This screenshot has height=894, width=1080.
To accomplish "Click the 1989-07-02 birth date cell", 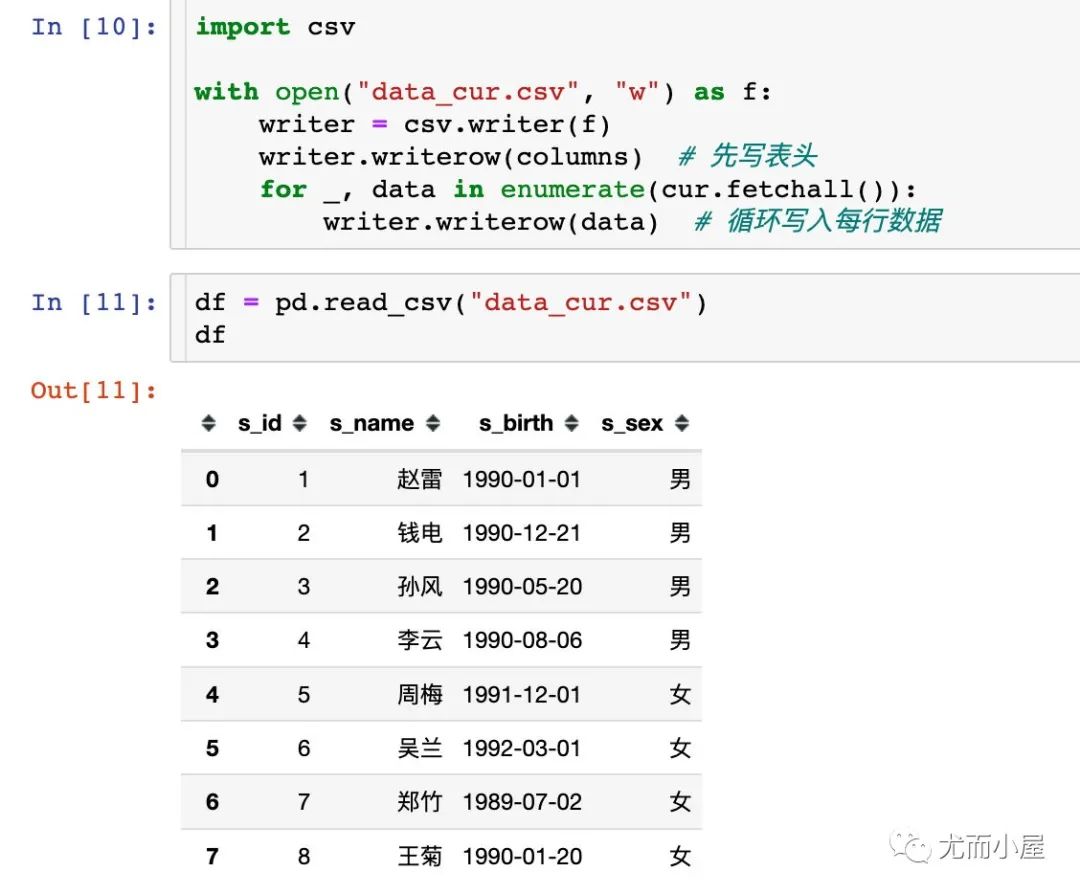I will tap(522, 802).
